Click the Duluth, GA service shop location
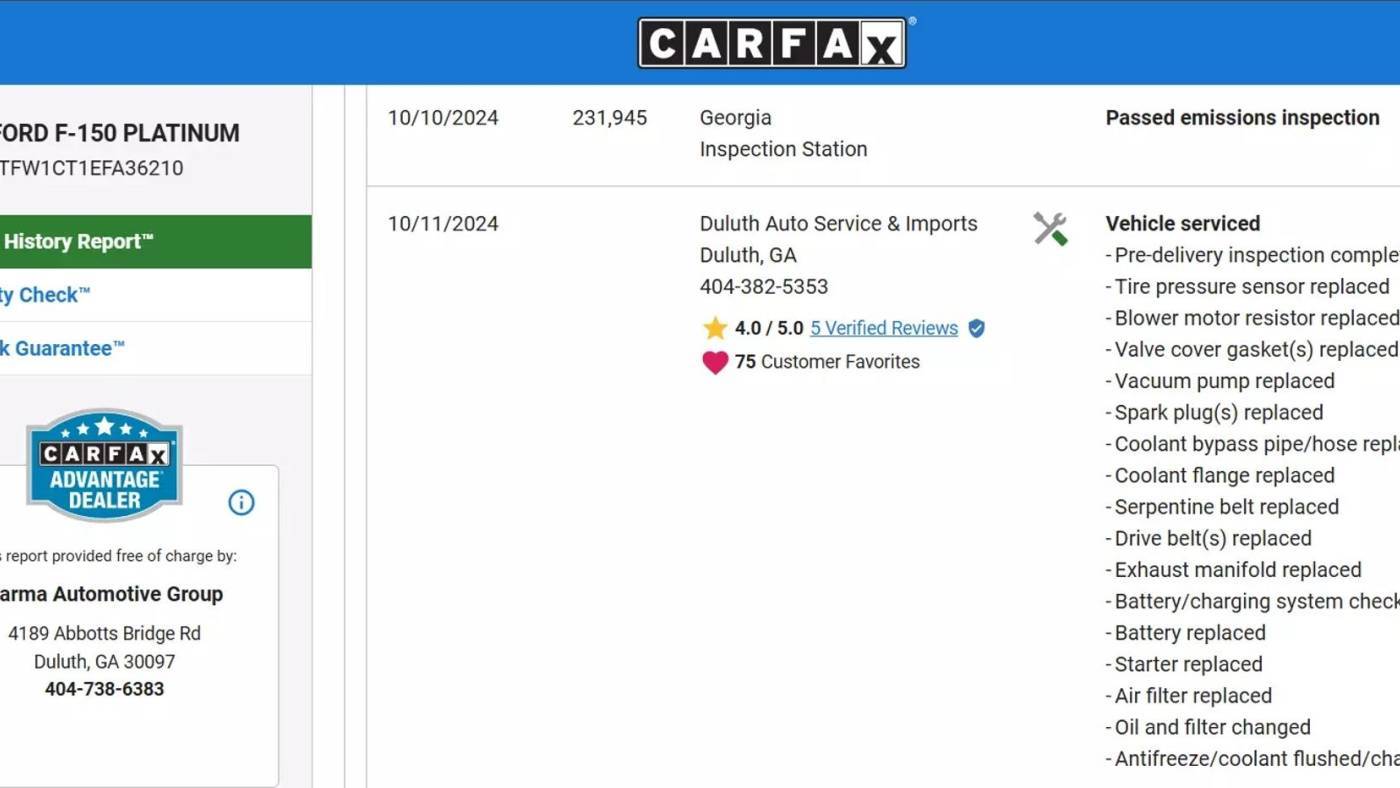Image resolution: width=1400 pixels, height=788 pixels. tap(748, 255)
